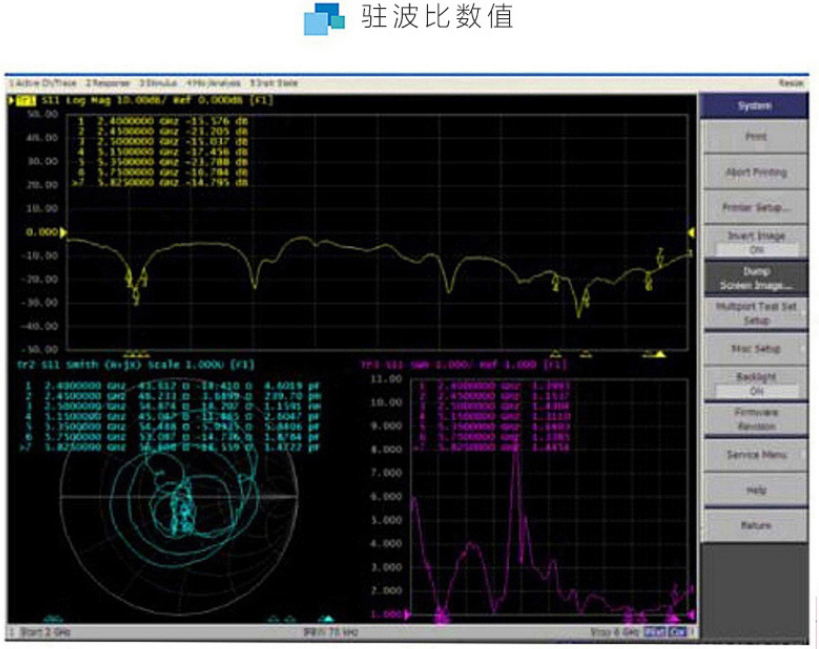Select the Tr3 S11 SWR trace label
Image resolution: width=819 pixels, height=649 pixels.
pyautogui.click(x=464, y=364)
